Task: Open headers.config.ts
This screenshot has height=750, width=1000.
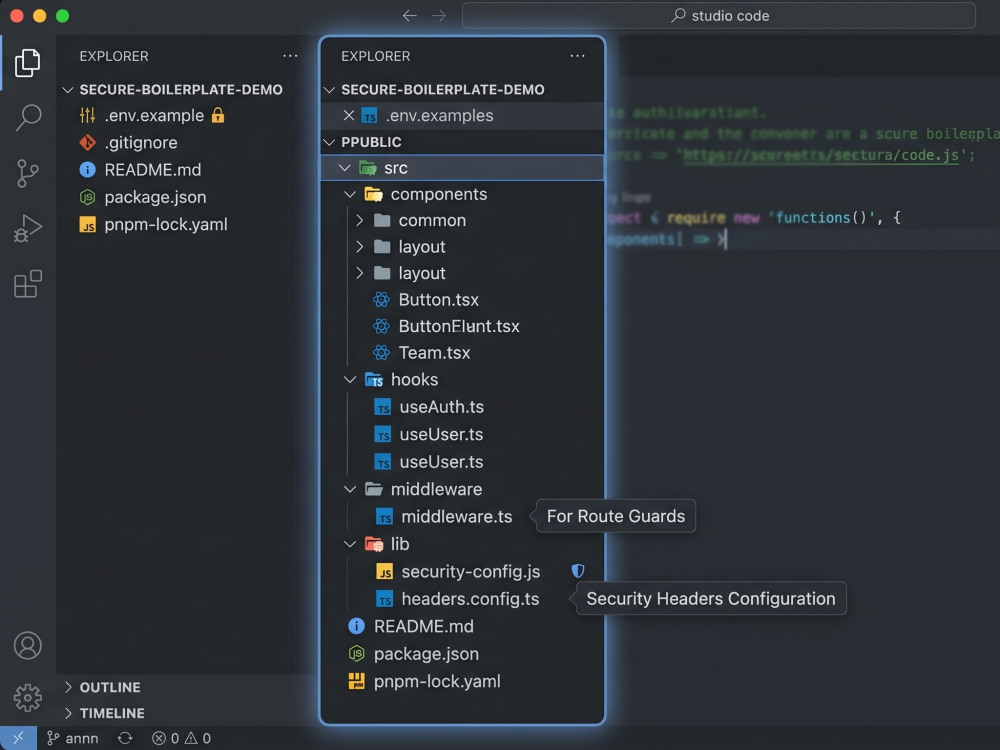Action: (470, 599)
